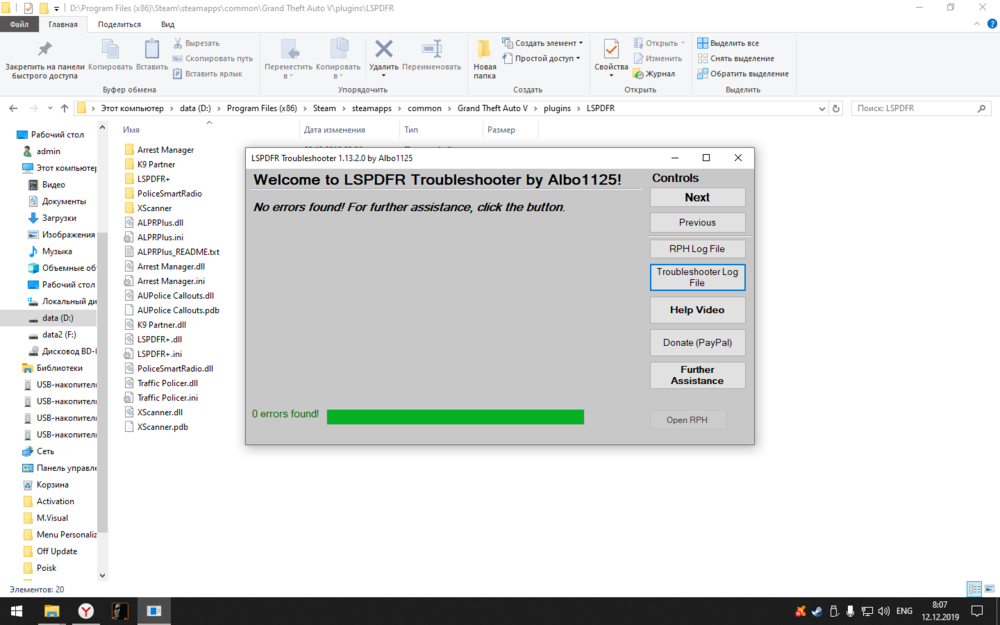Click the Pin to Quick Access icon
This screenshot has width=1000, height=625.
pos(45,48)
